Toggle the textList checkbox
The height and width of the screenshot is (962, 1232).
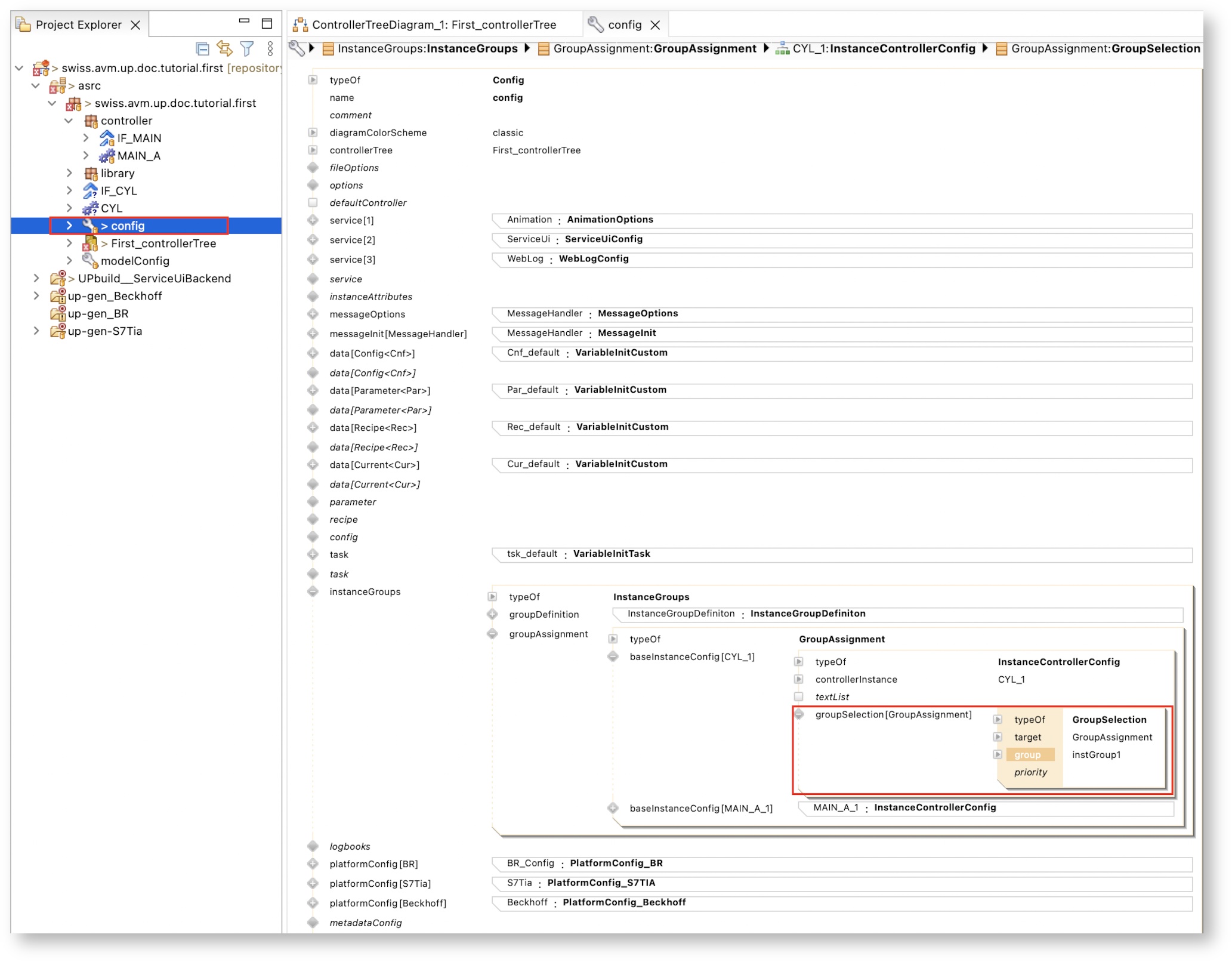[x=798, y=696]
